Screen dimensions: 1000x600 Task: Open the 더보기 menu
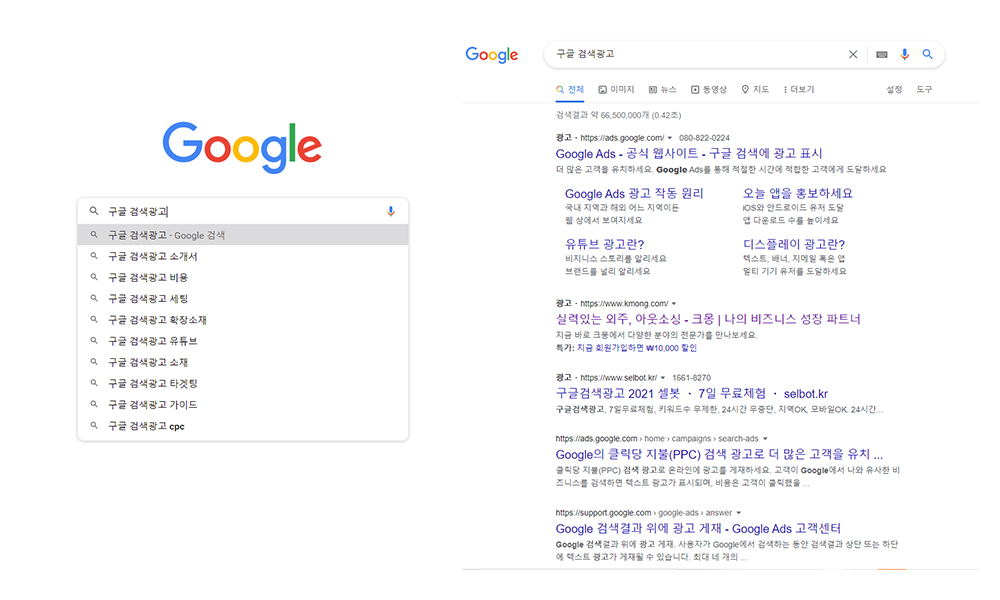tap(798, 90)
